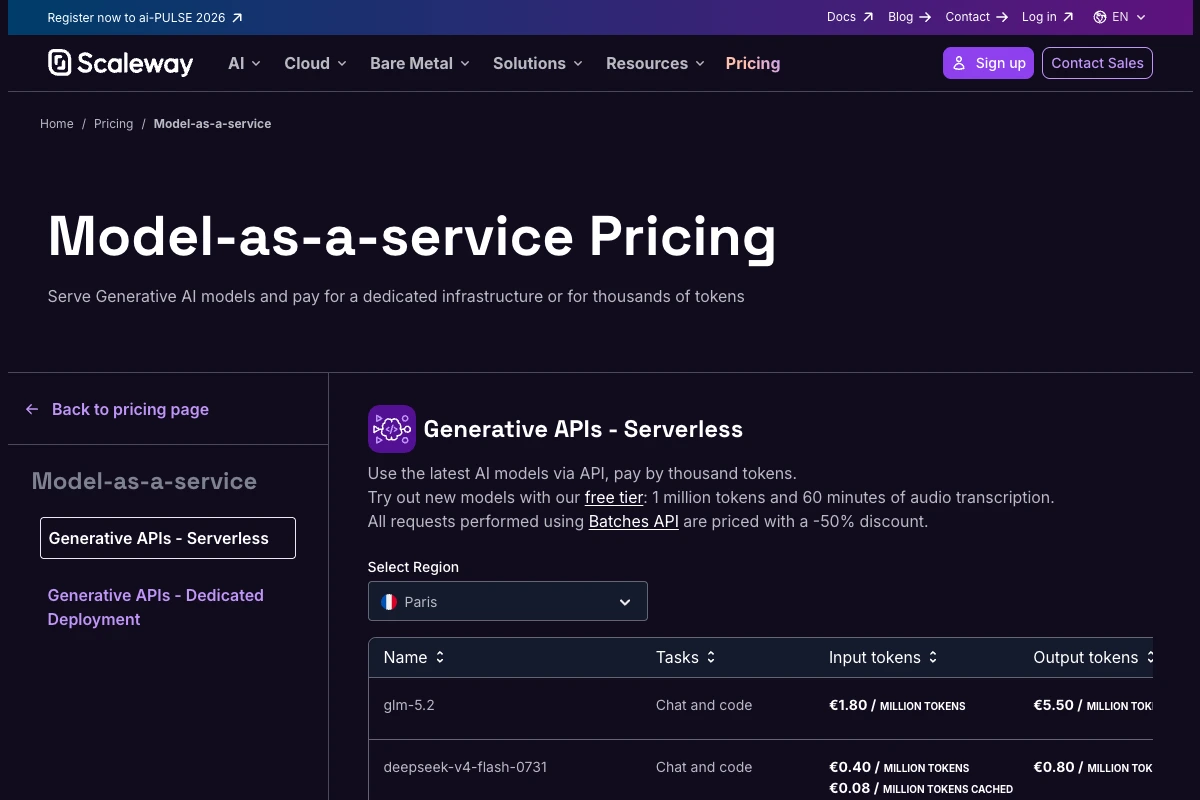Go to Pricing breadcrumb

point(113,124)
